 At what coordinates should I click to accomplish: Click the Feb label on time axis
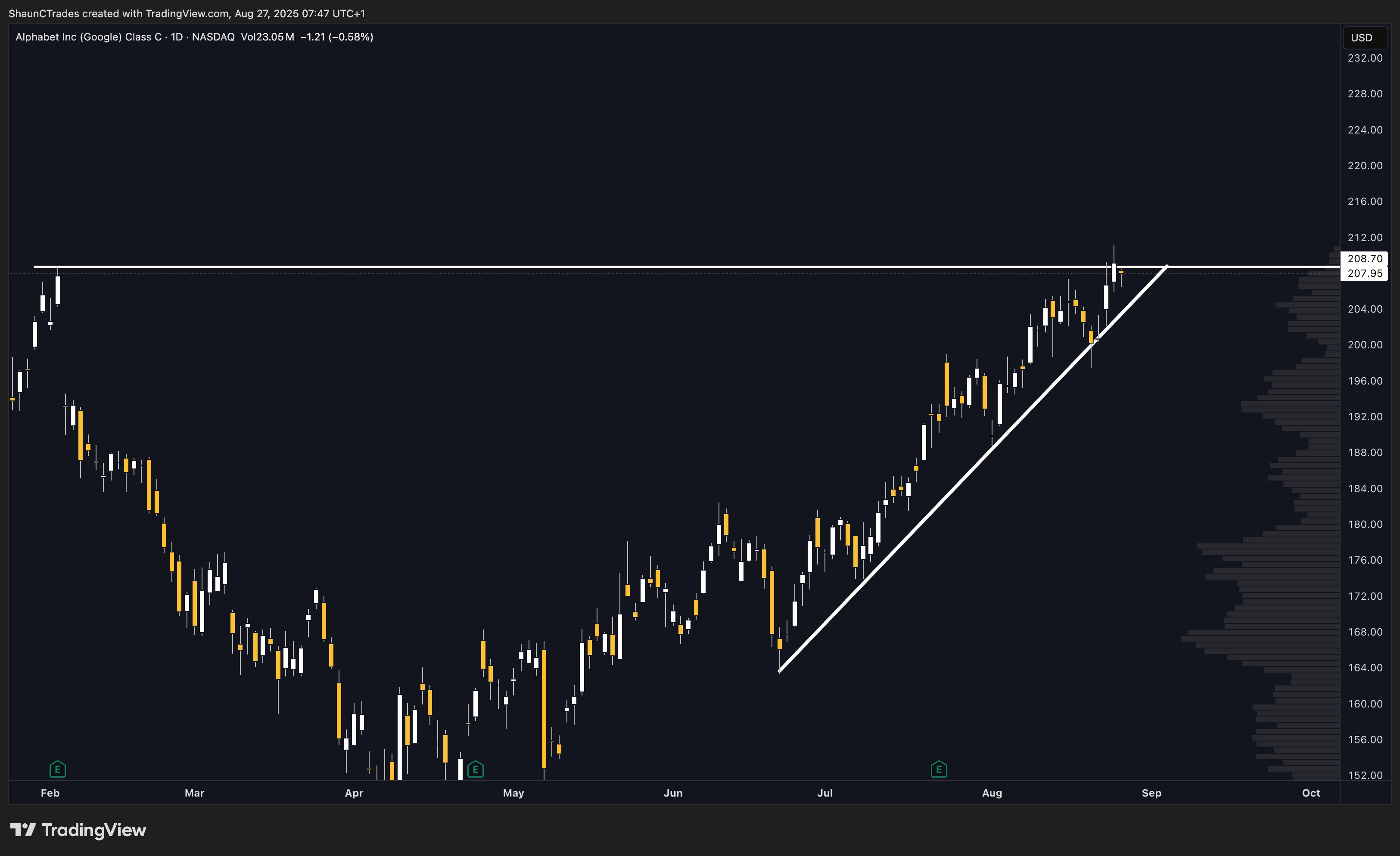pos(50,793)
